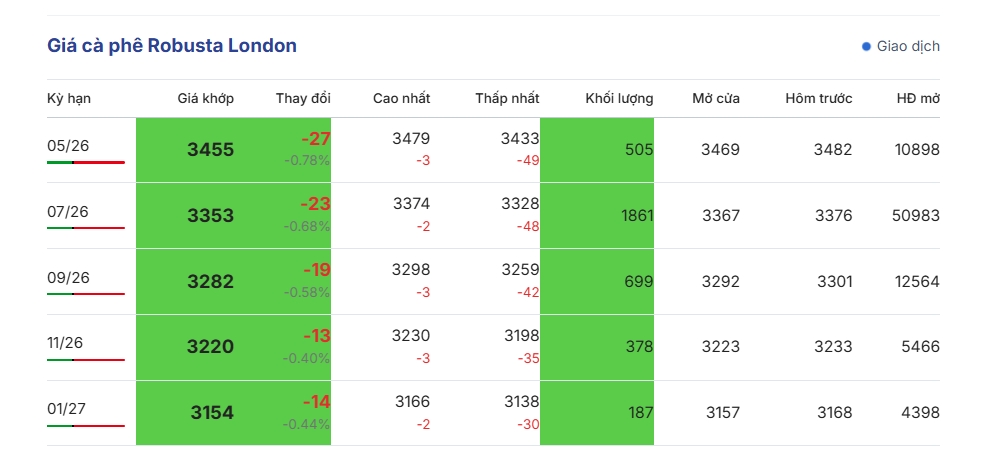
Task: Click the matched price 3455 cell
Action: click(x=210, y=150)
